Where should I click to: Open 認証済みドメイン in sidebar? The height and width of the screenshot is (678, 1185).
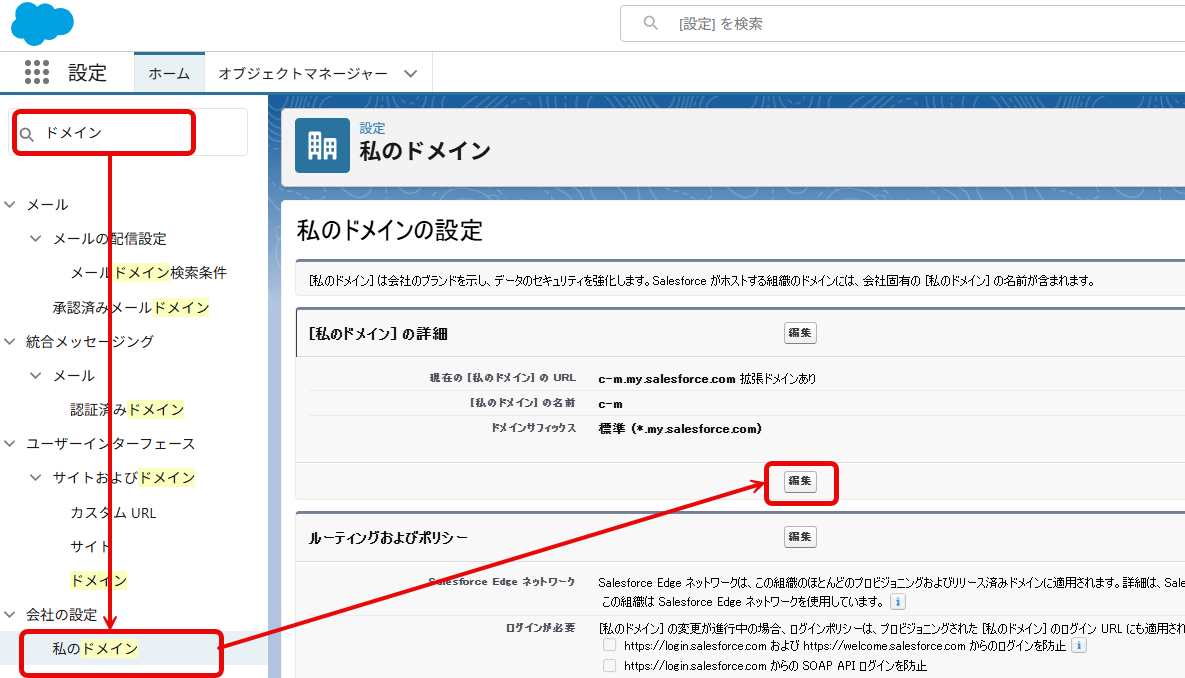pos(127,409)
